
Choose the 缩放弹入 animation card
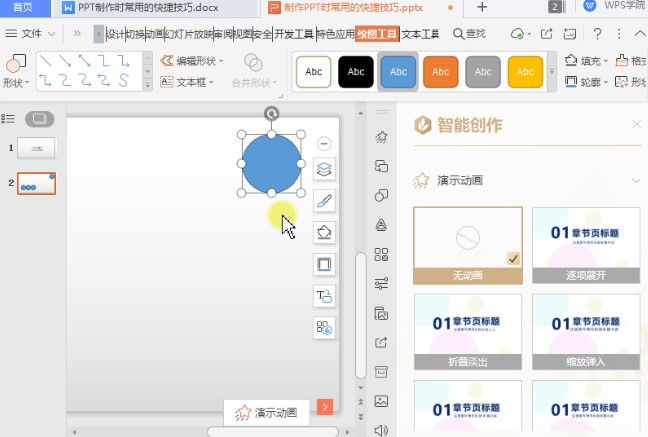586,332
